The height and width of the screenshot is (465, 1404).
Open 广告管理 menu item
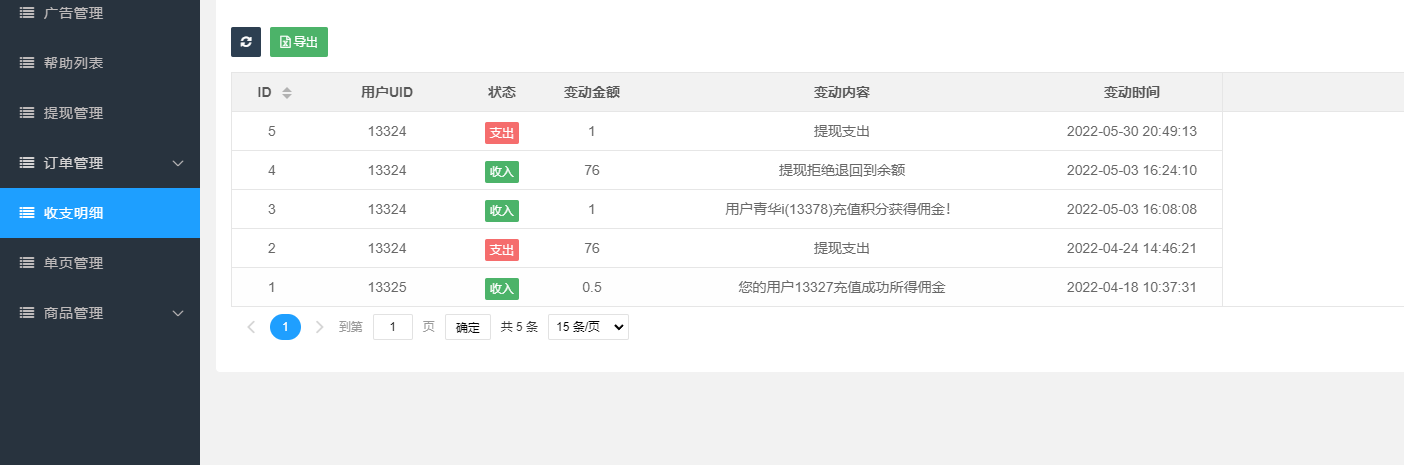pyautogui.click(x=100, y=13)
